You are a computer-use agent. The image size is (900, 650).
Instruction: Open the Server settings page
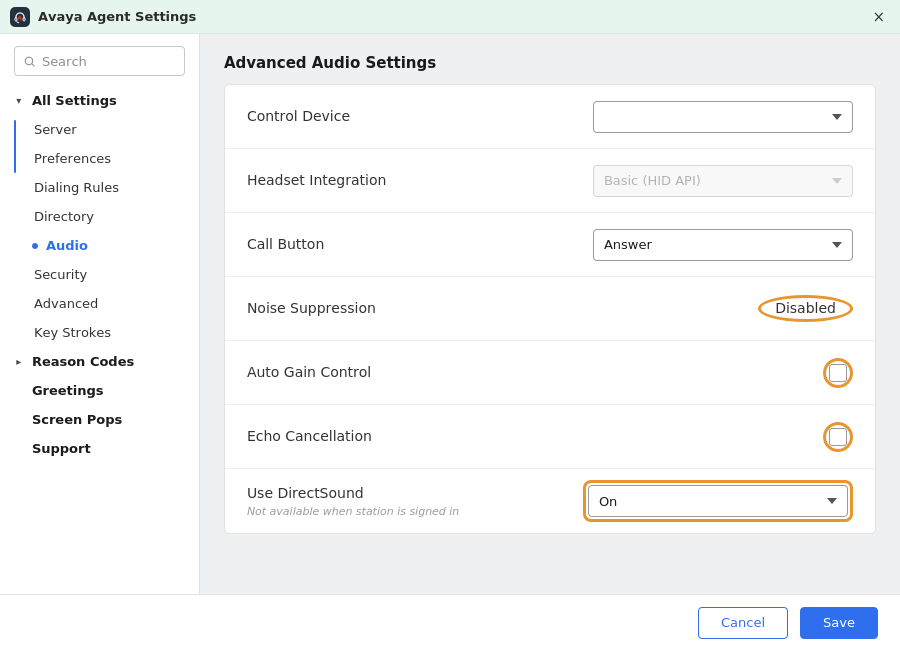pyautogui.click(x=55, y=130)
